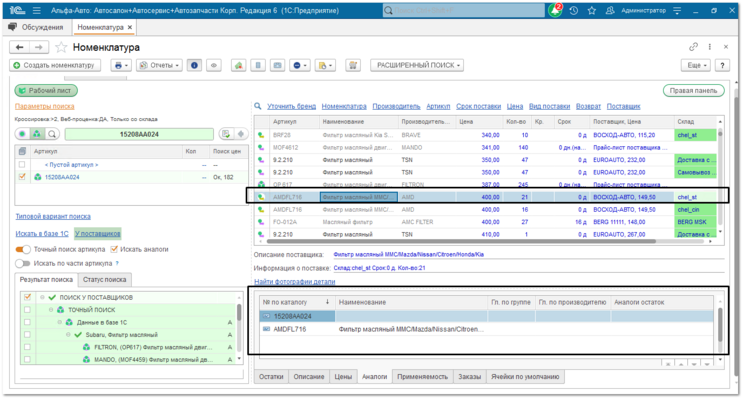The width and height of the screenshot is (743, 399).
Task: Check the Пустой артикул row checkbox
Action: click(x=22, y=164)
